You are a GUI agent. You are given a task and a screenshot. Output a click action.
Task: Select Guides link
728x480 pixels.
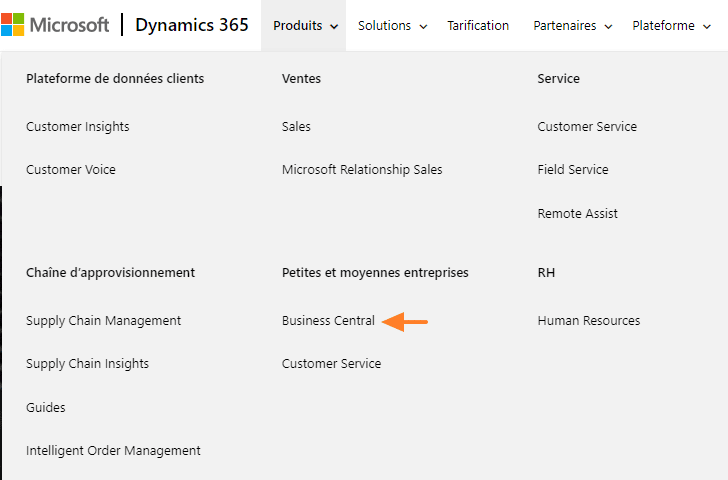click(x=46, y=408)
